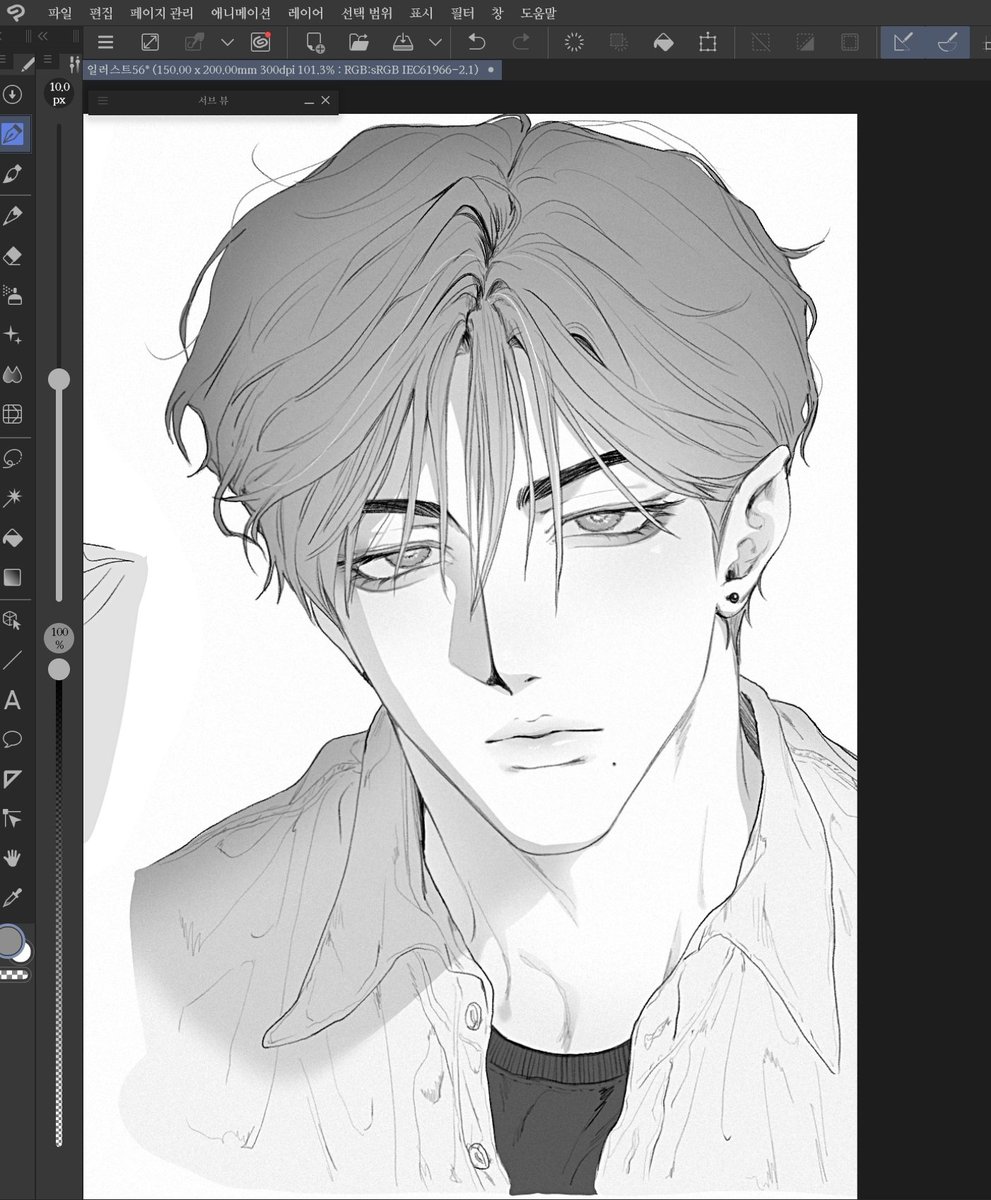Open the command bar hamburger menu
Screen dimensions: 991x1200
[x=105, y=42]
